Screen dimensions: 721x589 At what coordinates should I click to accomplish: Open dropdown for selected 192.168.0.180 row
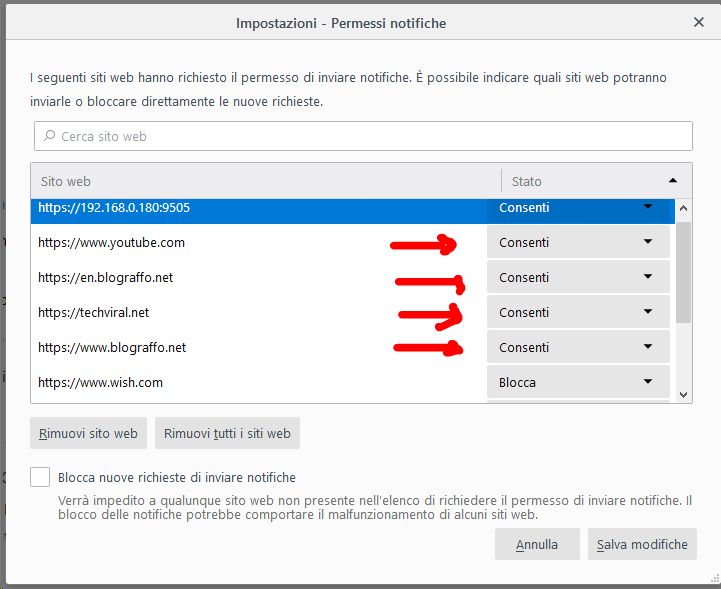tap(578, 208)
